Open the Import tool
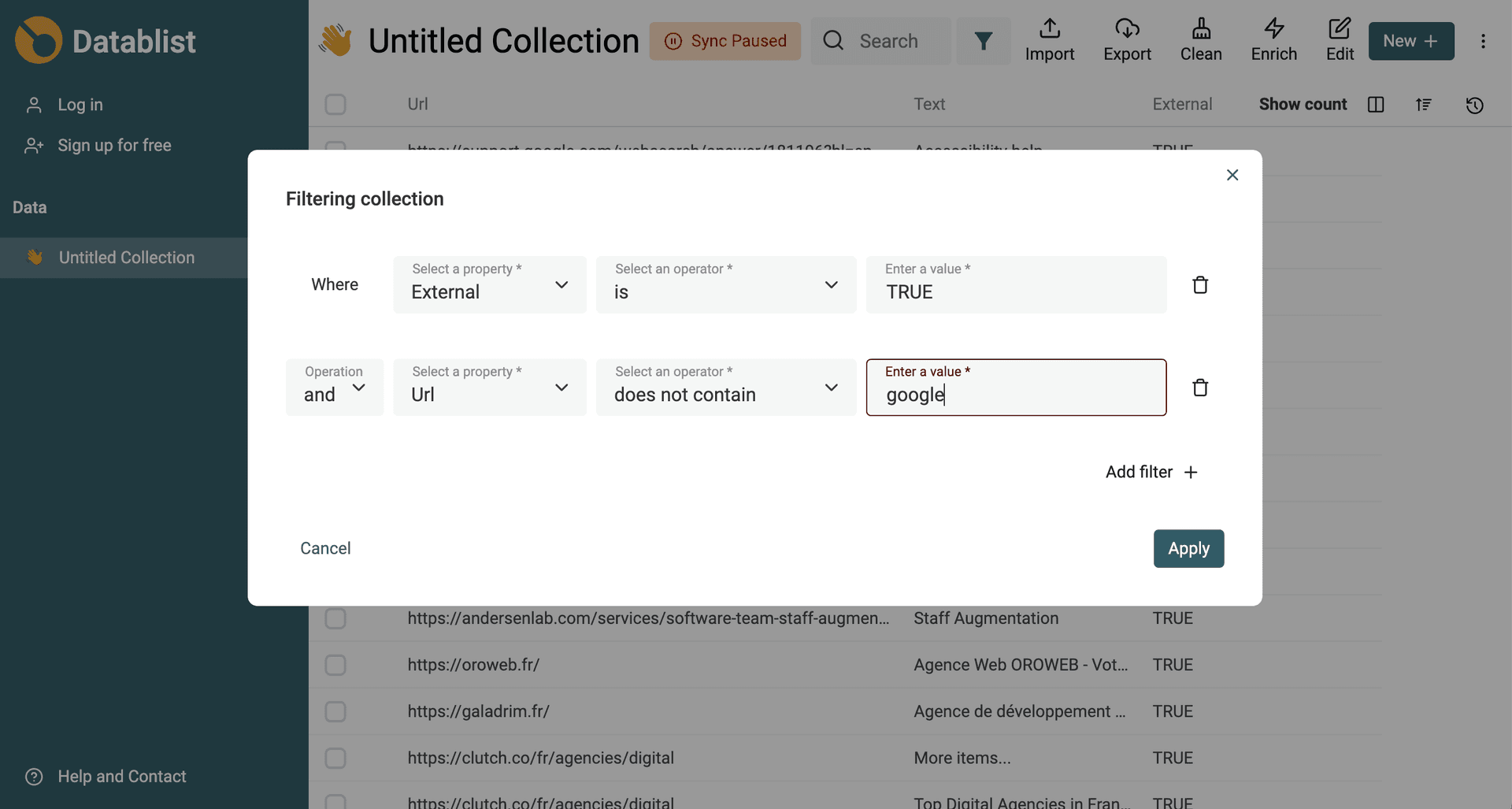The height and width of the screenshot is (809, 1512). click(1049, 41)
